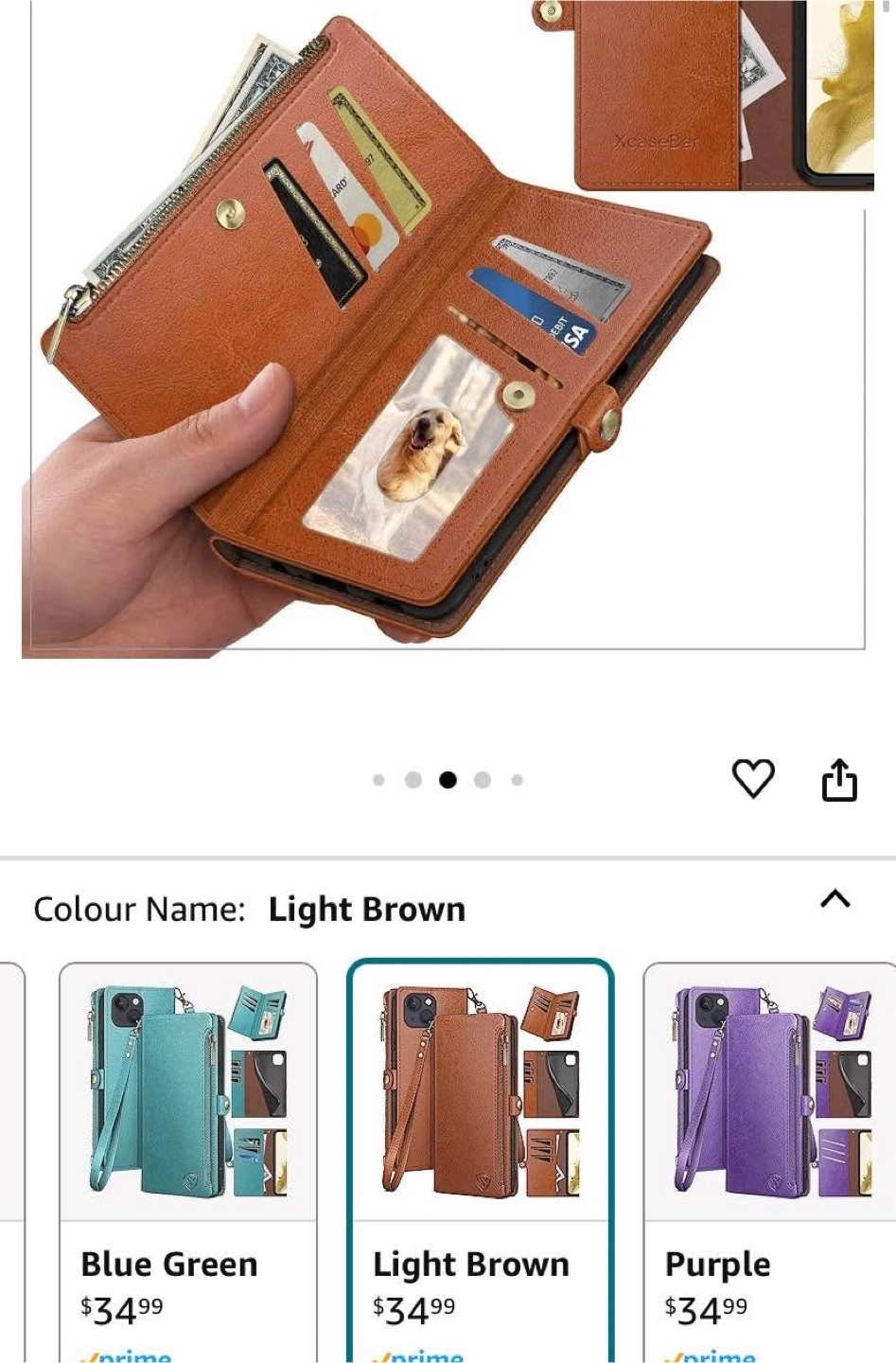This screenshot has height=1363, width=896.
Task: Go to second image carousel dot
Action: click(x=413, y=780)
